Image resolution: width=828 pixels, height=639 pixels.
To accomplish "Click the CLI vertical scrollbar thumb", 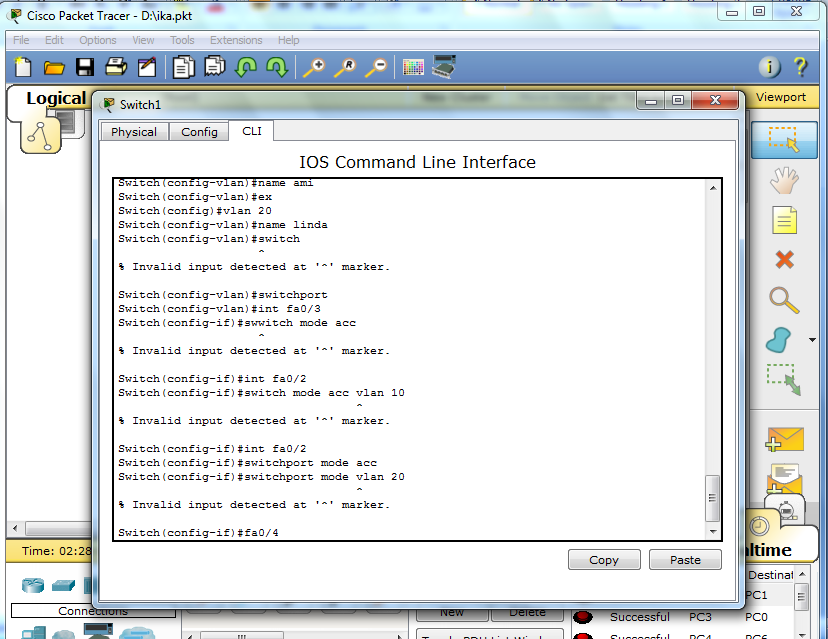I will point(712,498).
